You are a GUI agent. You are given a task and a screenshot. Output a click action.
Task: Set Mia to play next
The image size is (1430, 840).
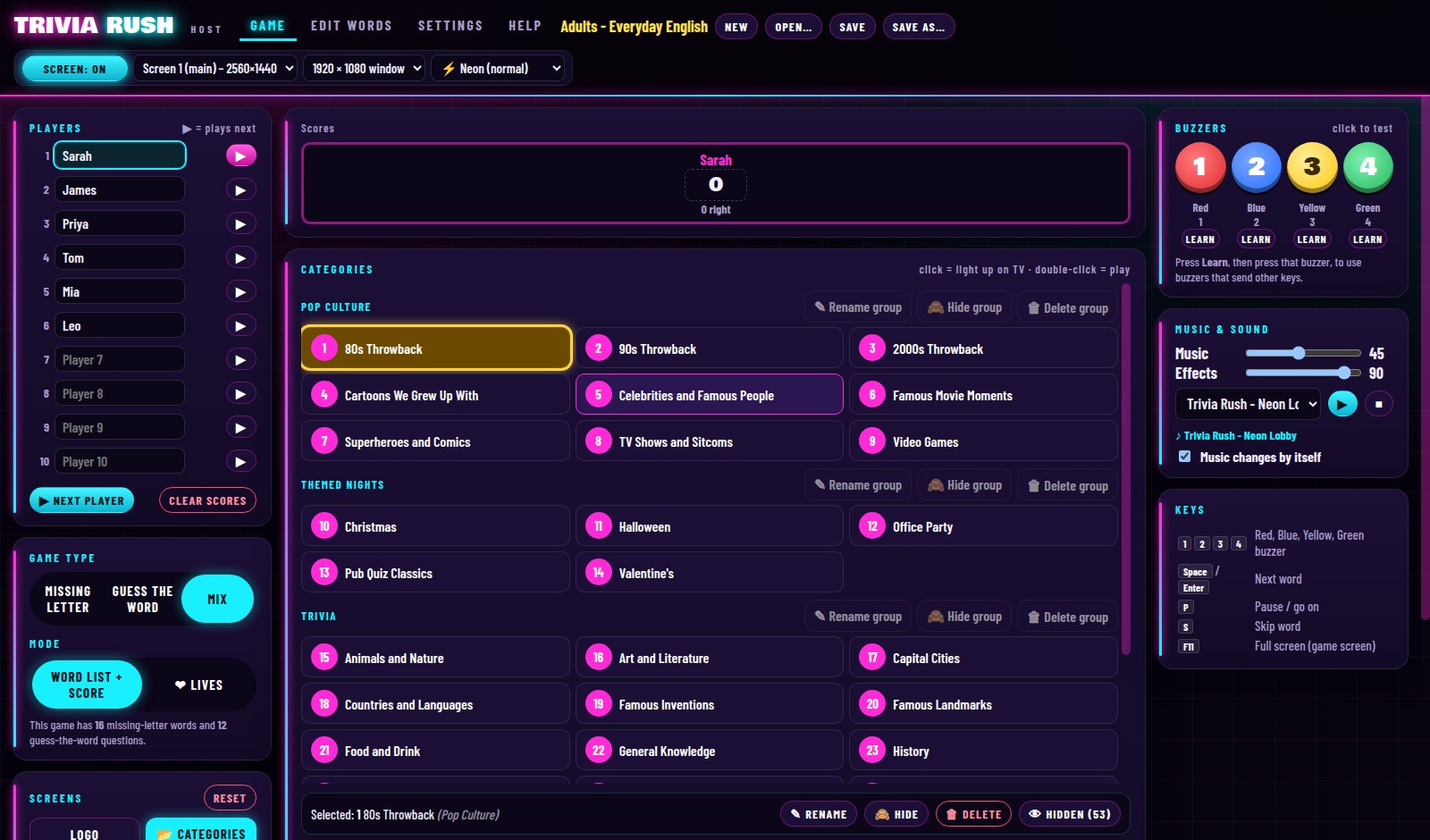coord(240,291)
